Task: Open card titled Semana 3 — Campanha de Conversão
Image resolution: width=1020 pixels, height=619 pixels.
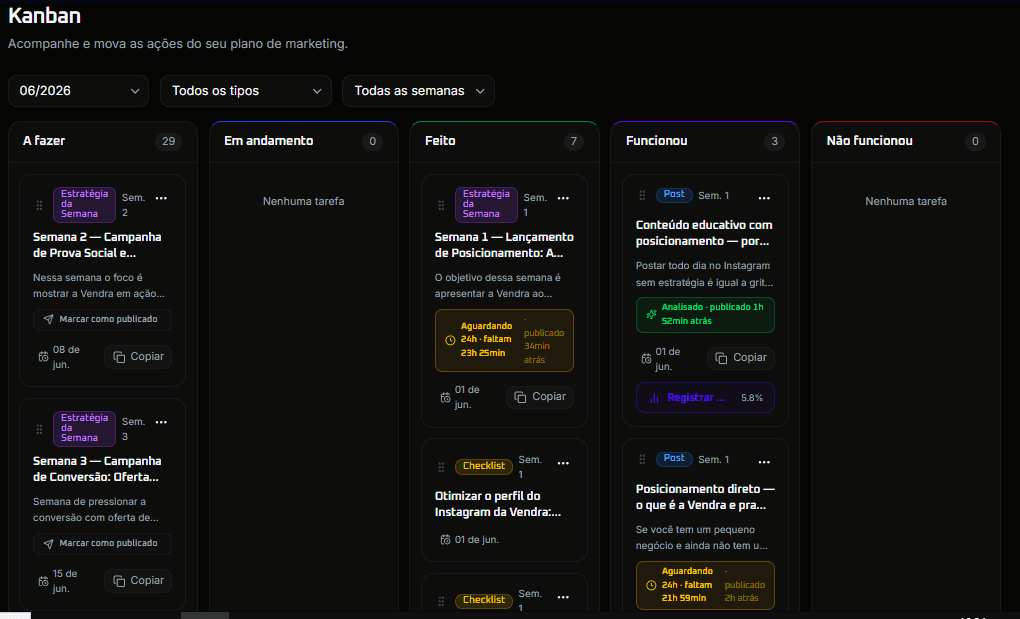Action: (x=98, y=469)
